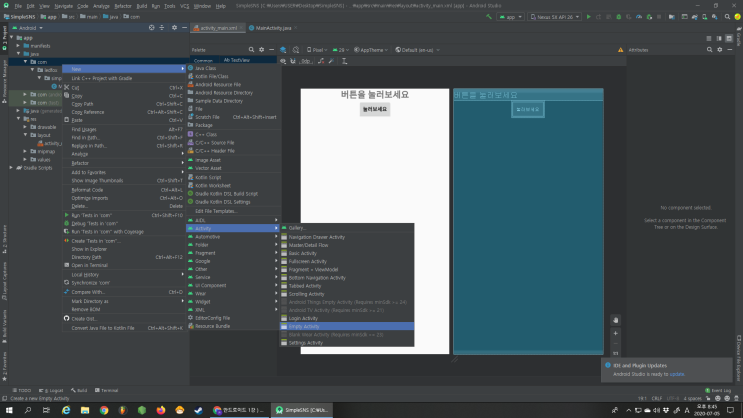Toggle the view options eye icon in layout toolbar
The width and height of the screenshot is (743, 418).
tap(283, 61)
